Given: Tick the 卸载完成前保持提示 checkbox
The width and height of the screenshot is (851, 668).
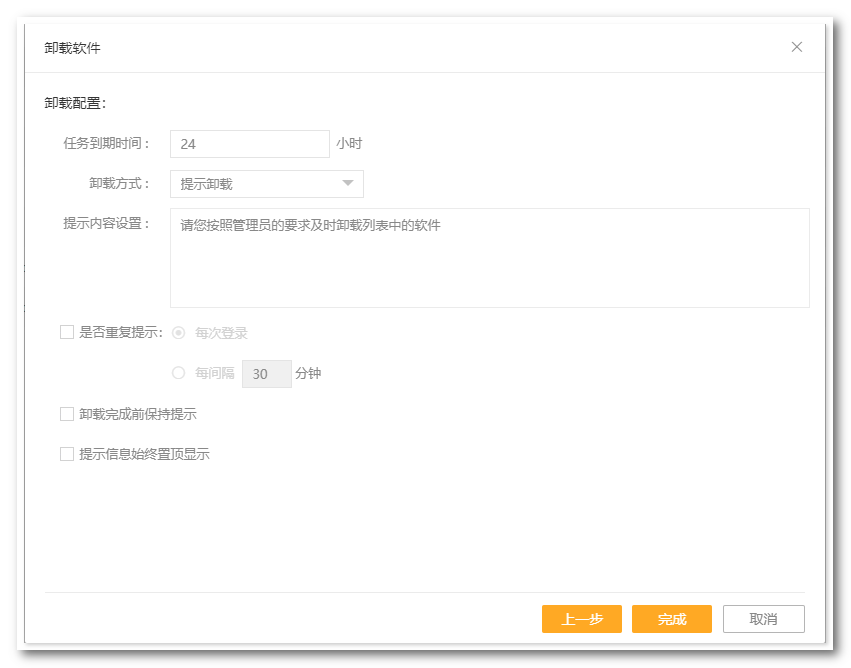Looking at the screenshot, I should [67, 414].
